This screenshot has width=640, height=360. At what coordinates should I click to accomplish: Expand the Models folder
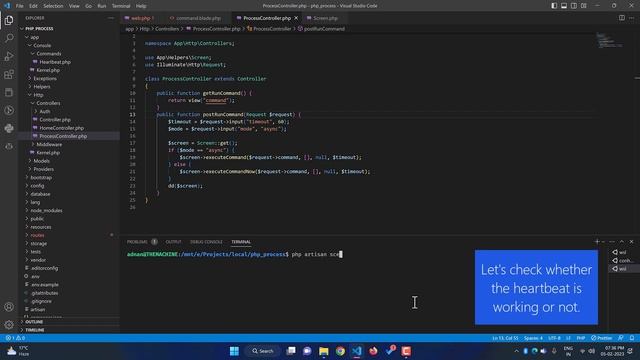tap(42, 161)
